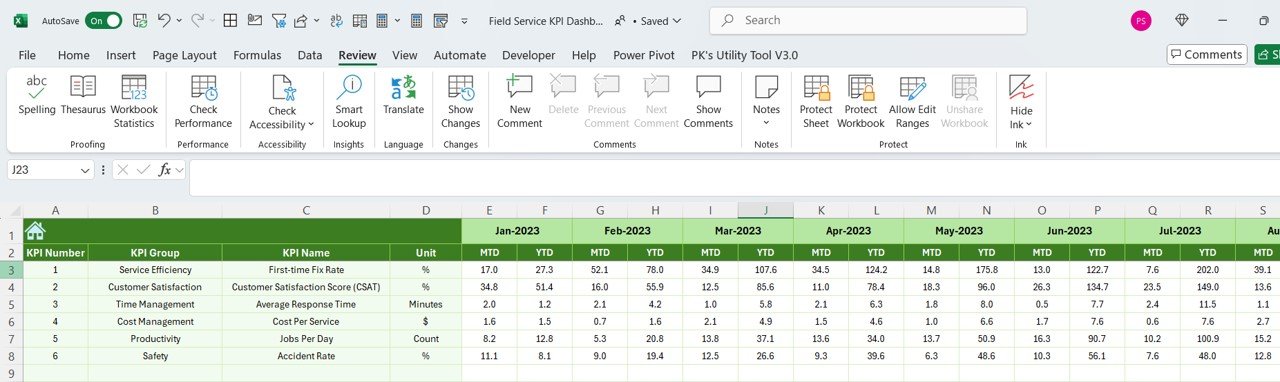Click the filter icon in quick access toolbar
1280x382 pixels.
[x=279, y=20]
